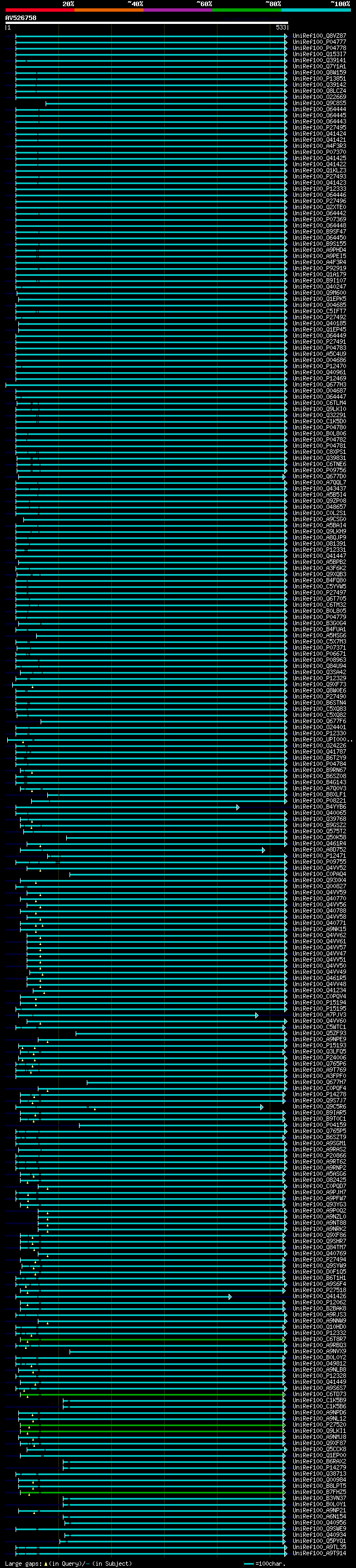This screenshot has height=1568, width=356.
Task: Select the UniRef100_B6RAX2 label
Action: (319, 1461)
